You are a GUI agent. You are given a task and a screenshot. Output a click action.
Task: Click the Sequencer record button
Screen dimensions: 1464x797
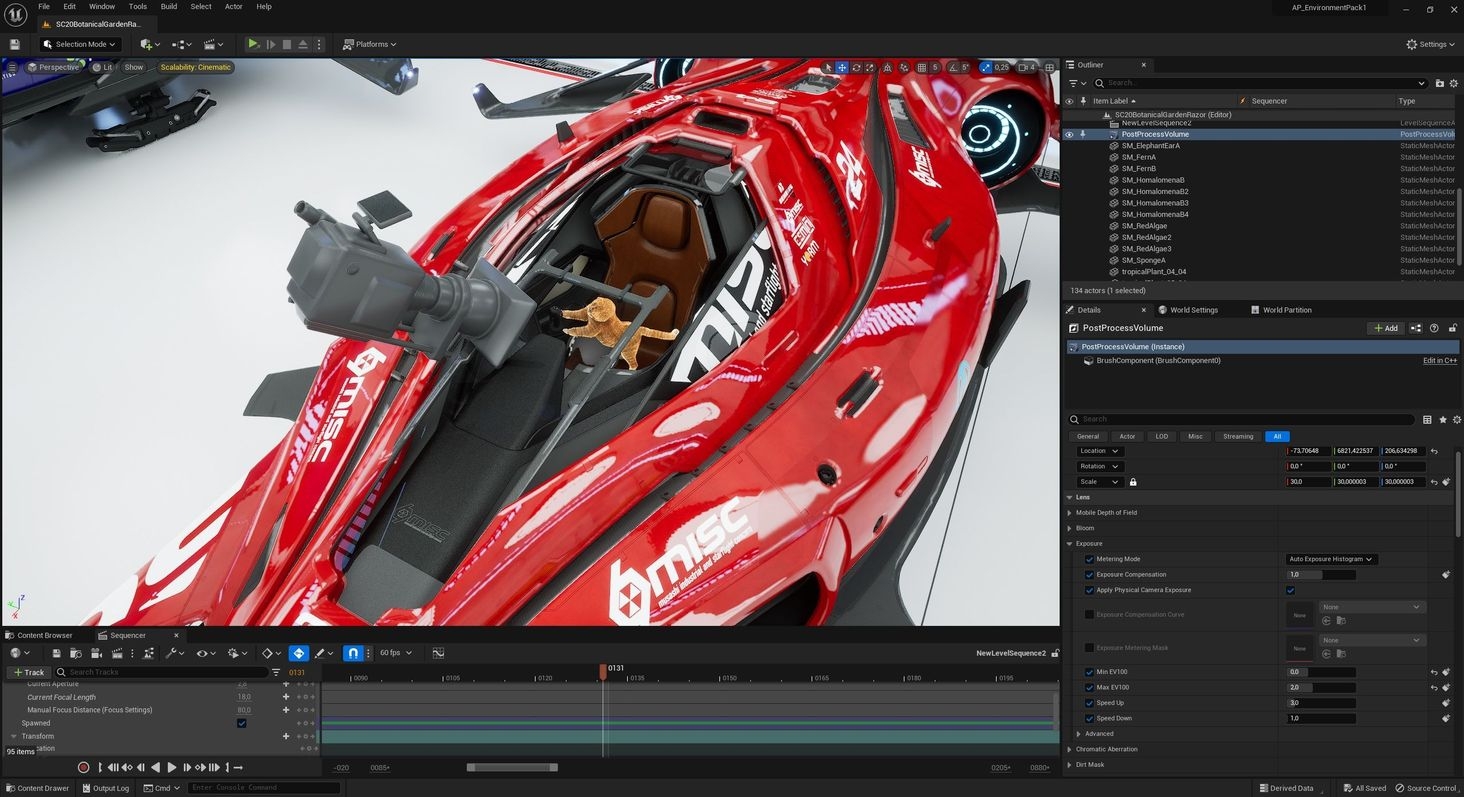[x=83, y=767]
